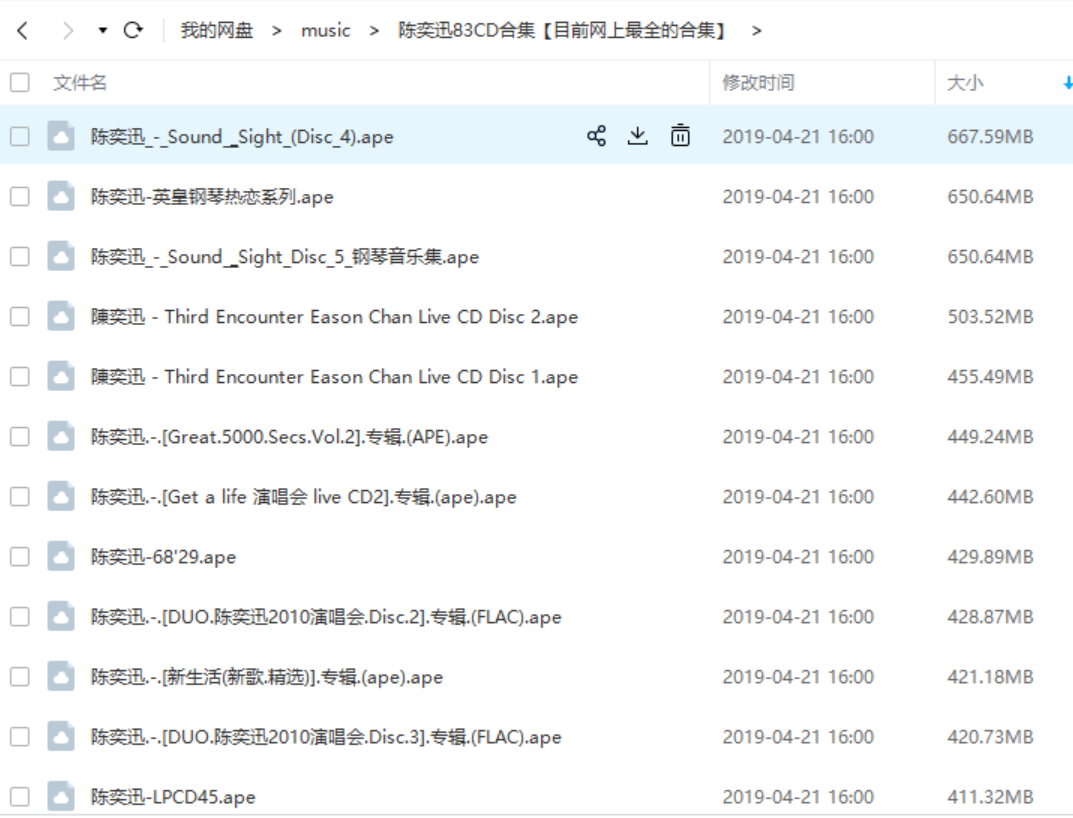Toggle the blue sort direction arrow
The image size is (1073, 818).
click(1068, 84)
